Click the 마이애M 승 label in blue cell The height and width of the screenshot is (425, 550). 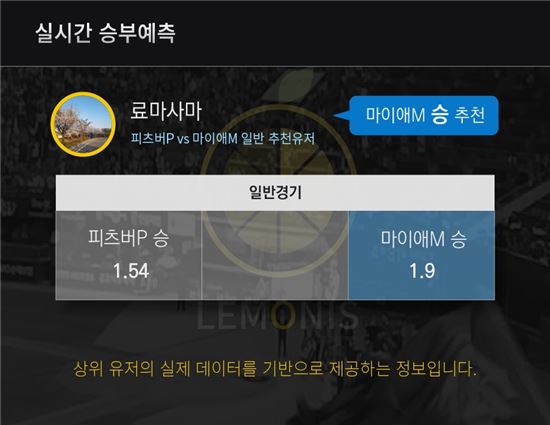pos(423,239)
